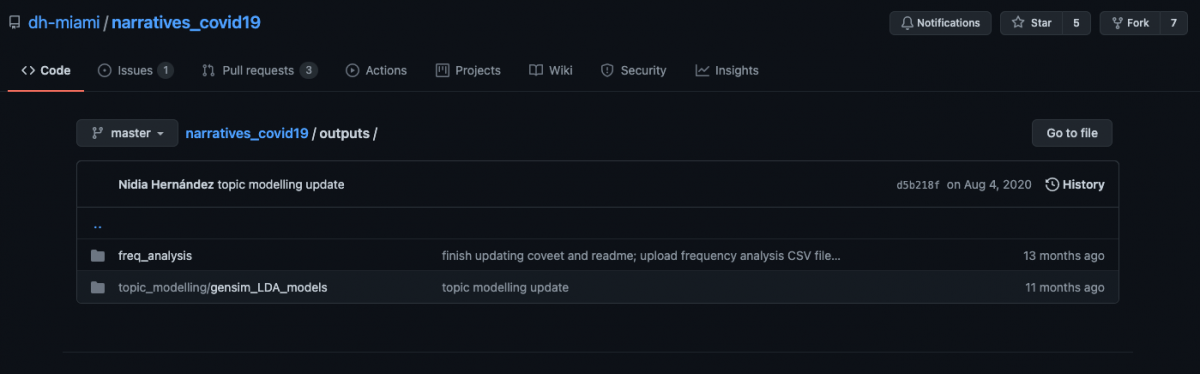Open the dh-miami organization link
The width and height of the screenshot is (1200, 374).
coord(64,22)
